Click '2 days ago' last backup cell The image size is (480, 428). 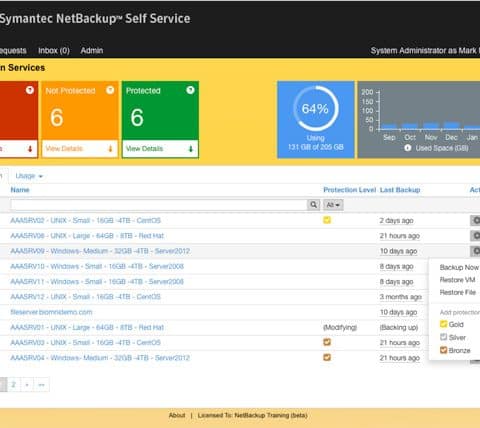point(397,221)
